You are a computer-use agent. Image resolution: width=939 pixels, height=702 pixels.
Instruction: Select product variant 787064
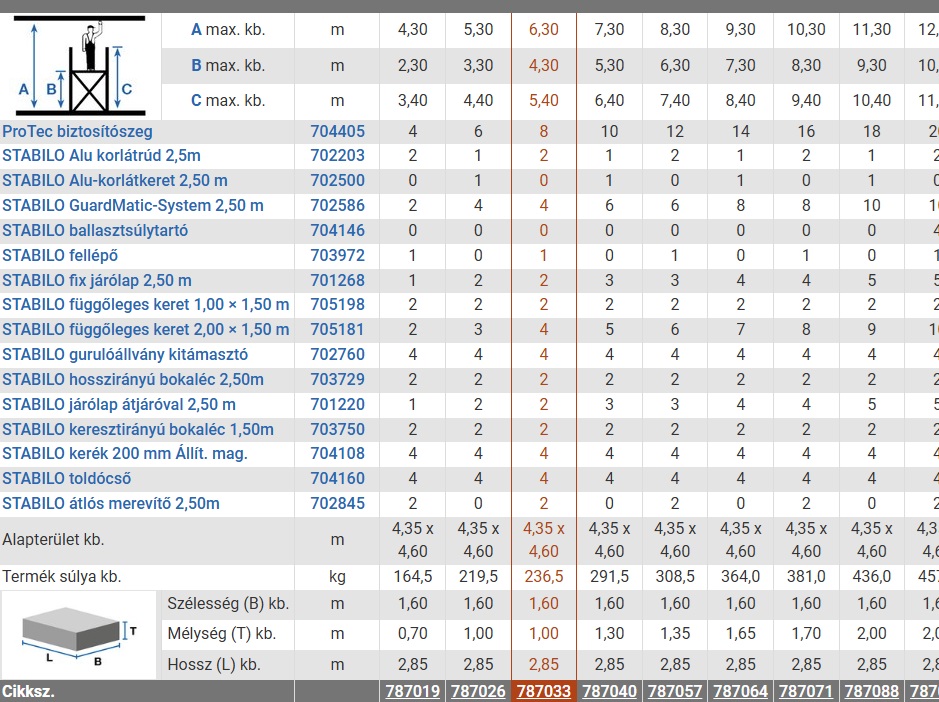pyautogui.click(x=740, y=691)
